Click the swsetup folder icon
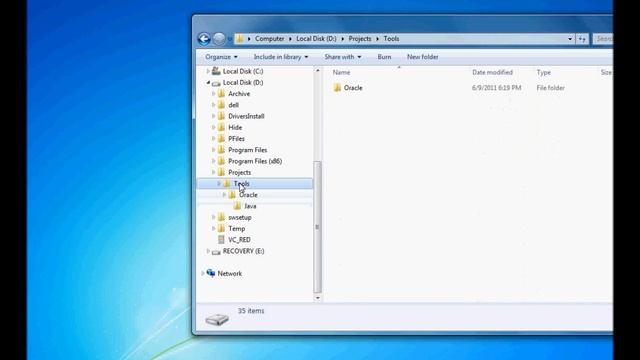 click(221, 217)
